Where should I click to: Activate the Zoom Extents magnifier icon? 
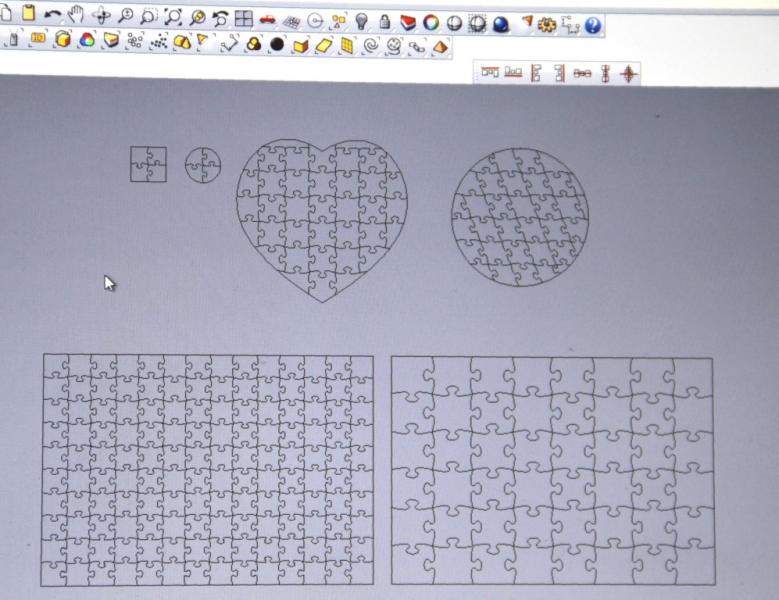pos(173,17)
